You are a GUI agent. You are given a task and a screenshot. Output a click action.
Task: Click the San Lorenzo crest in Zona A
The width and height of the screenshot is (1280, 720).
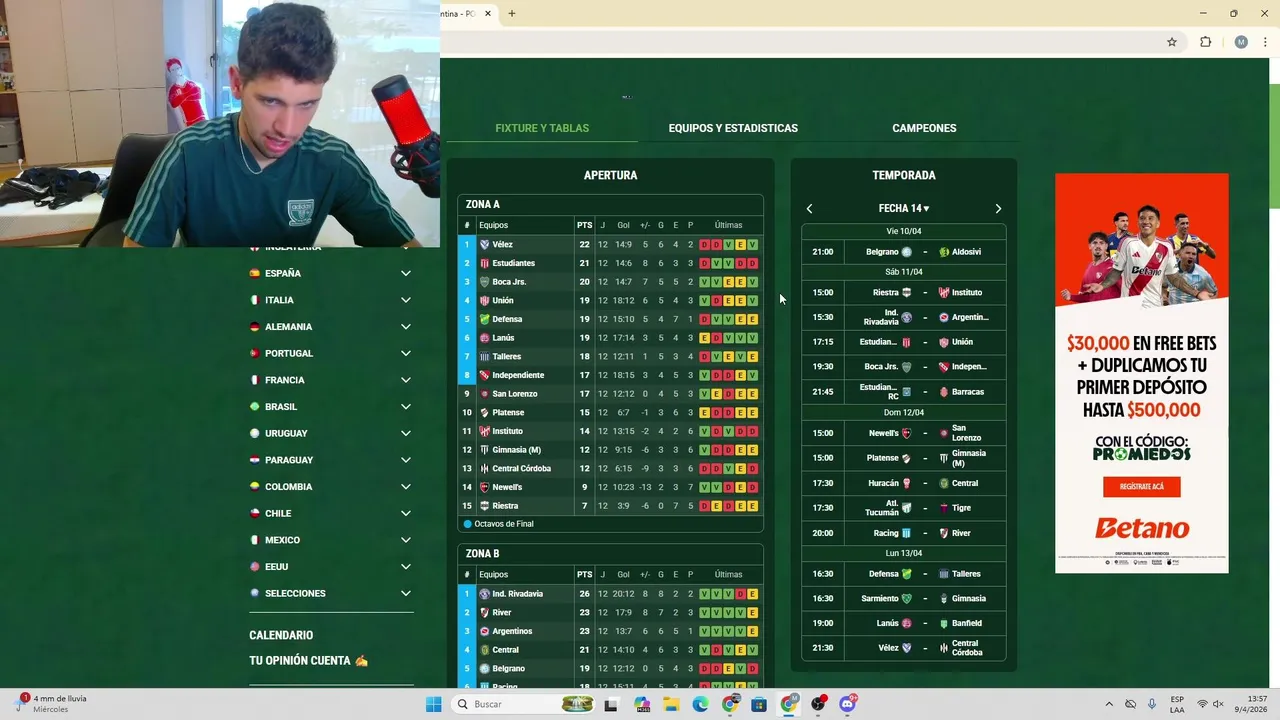pyautogui.click(x=485, y=394)
